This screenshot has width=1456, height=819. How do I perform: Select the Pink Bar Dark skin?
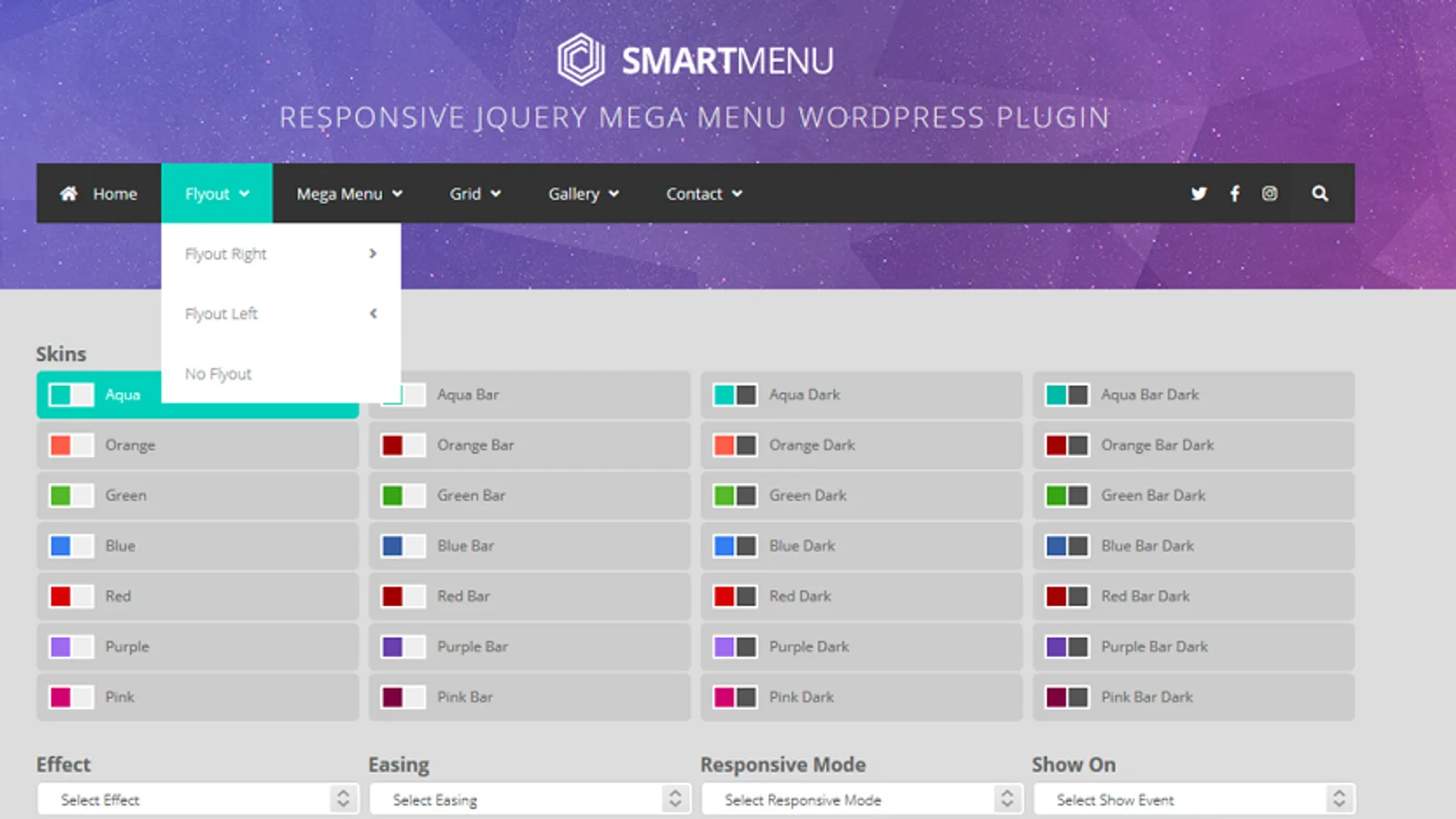[1194, 697]
